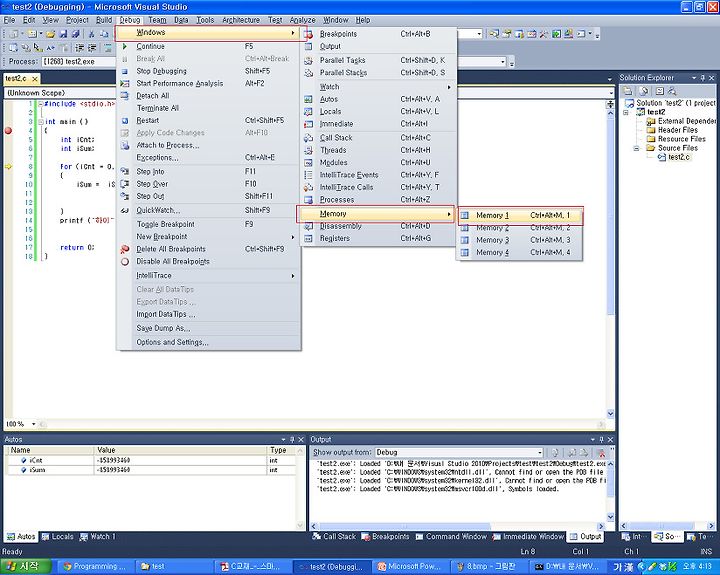Open the Build menu
Viewport: 720px width, 575px height.
[104, 20]
